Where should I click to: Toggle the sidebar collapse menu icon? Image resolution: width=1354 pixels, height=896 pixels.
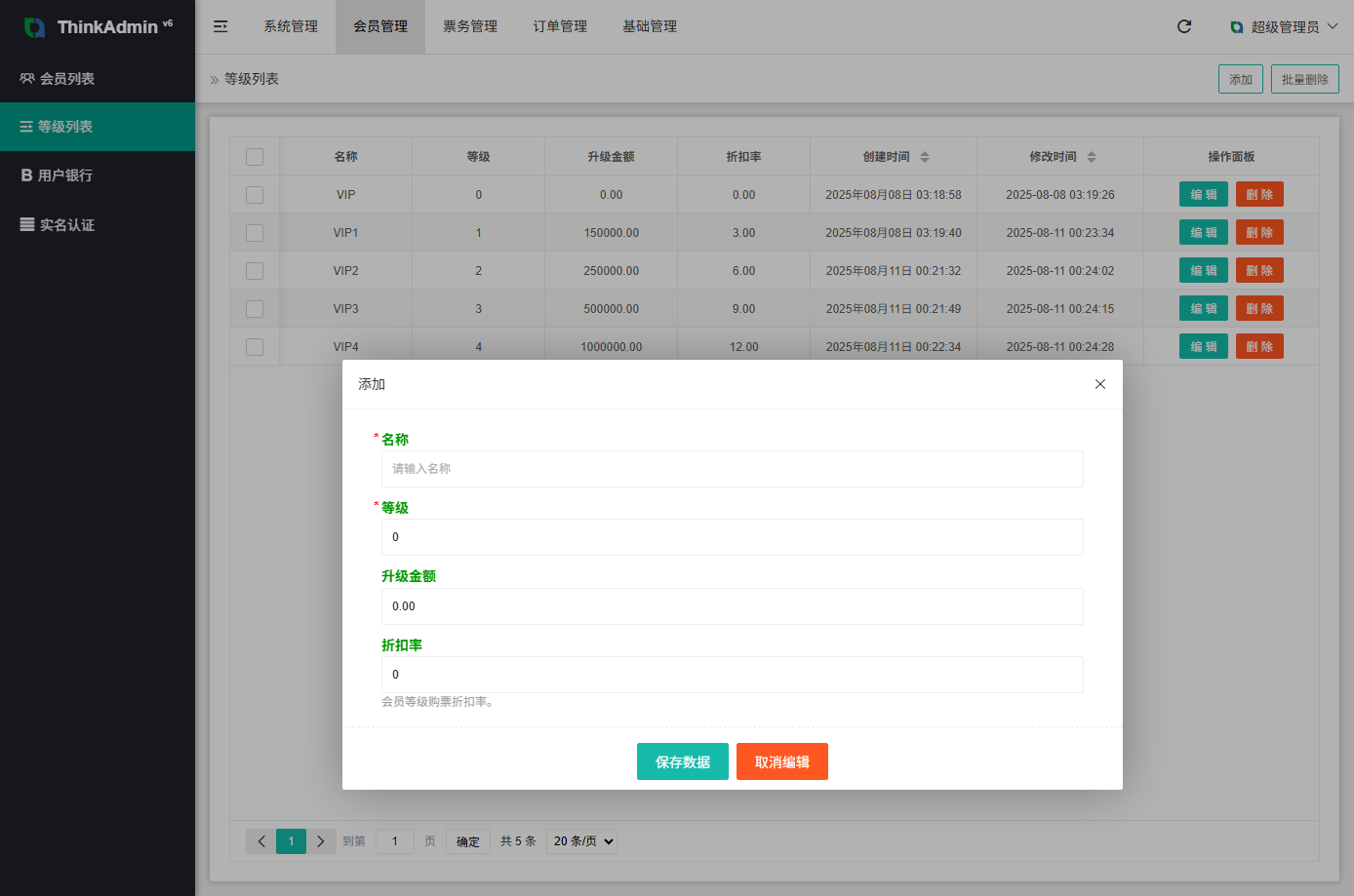click(x=220, y=26)
